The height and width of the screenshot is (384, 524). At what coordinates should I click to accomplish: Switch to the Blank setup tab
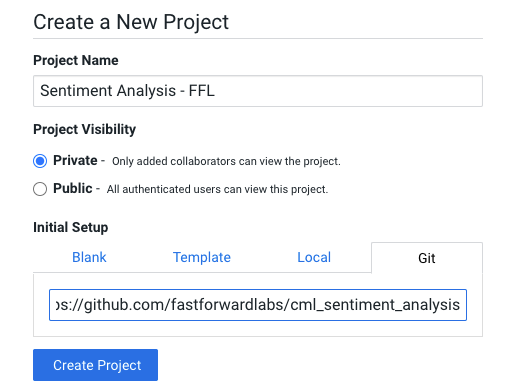(89, 257)
